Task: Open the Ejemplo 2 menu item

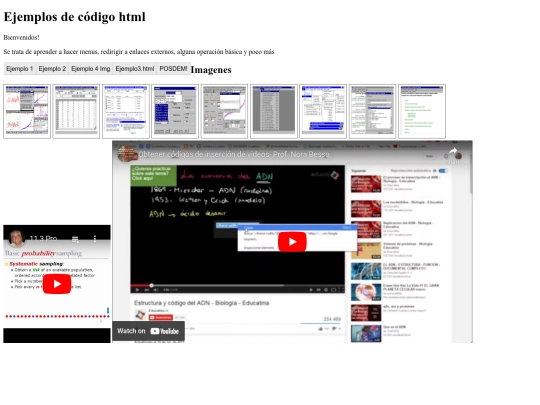Action: [x=52, y=69]
